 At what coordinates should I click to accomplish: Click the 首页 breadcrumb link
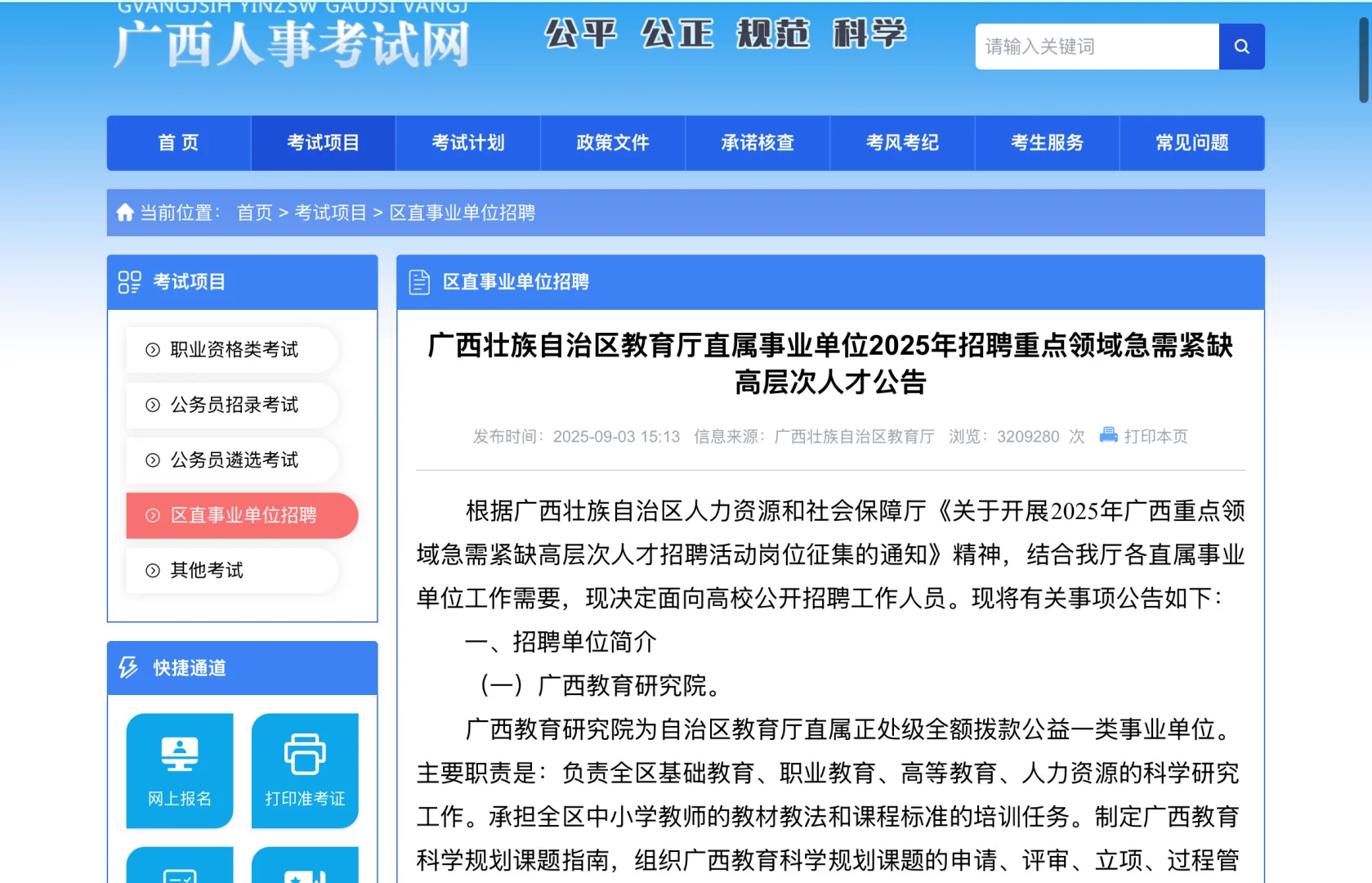click(x=254, y=213)
